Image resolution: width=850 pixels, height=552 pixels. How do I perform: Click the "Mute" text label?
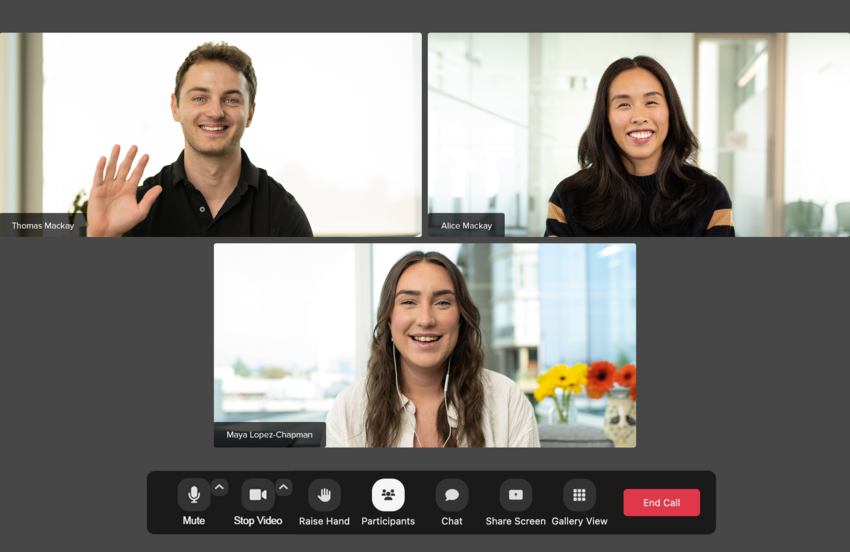coord(194,521)
